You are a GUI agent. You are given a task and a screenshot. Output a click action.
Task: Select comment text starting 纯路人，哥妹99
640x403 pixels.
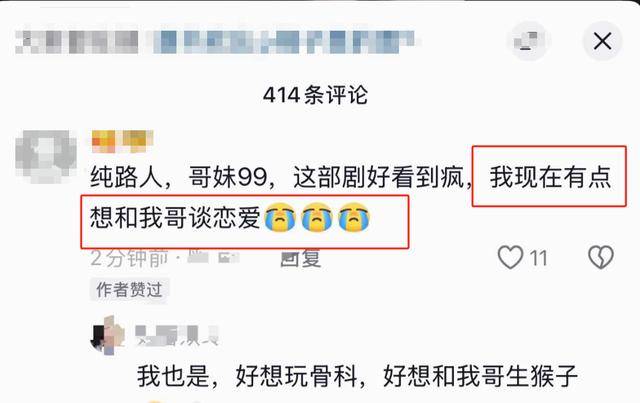coord(351,197)
